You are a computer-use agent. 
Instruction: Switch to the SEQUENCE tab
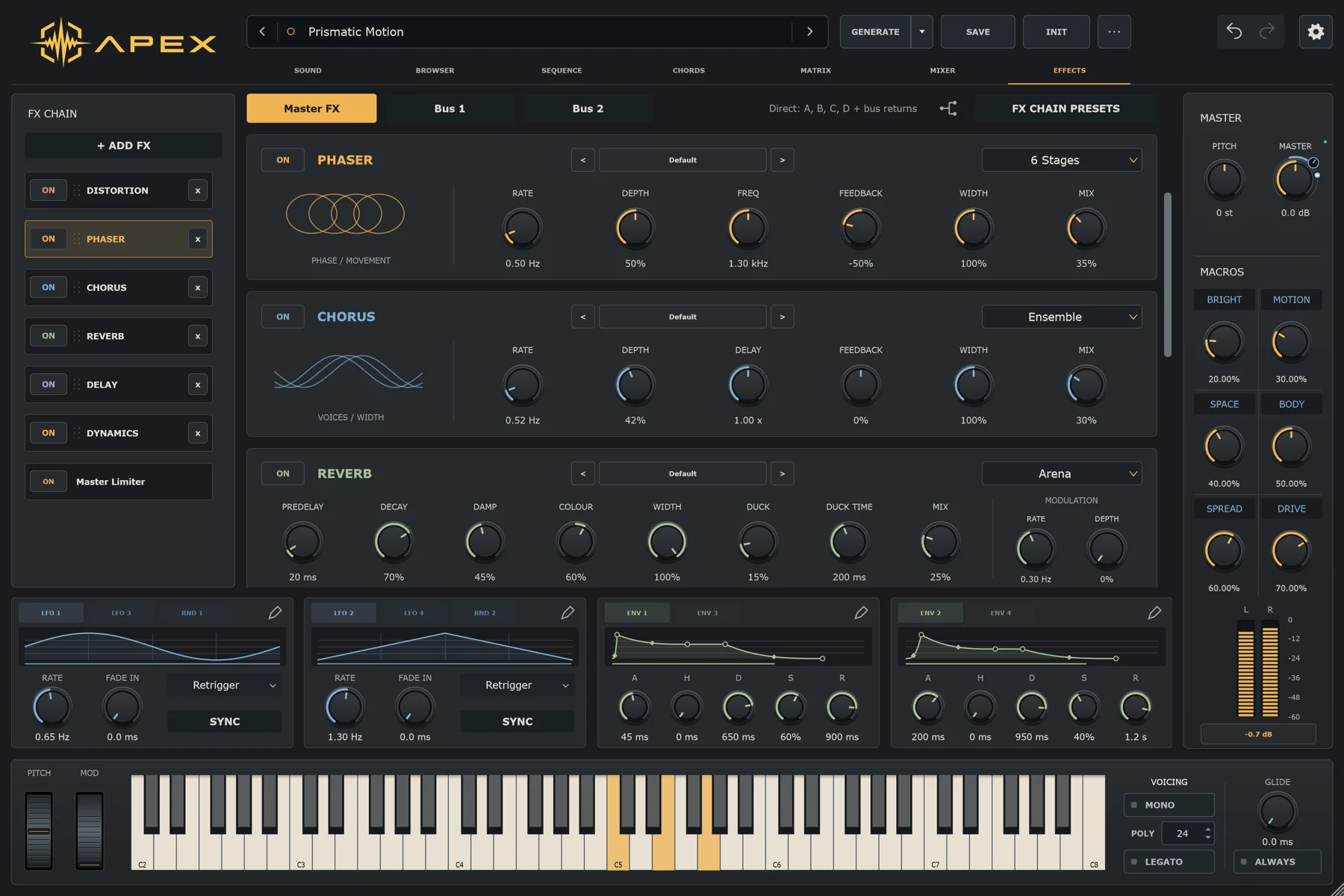coord(561,70)
